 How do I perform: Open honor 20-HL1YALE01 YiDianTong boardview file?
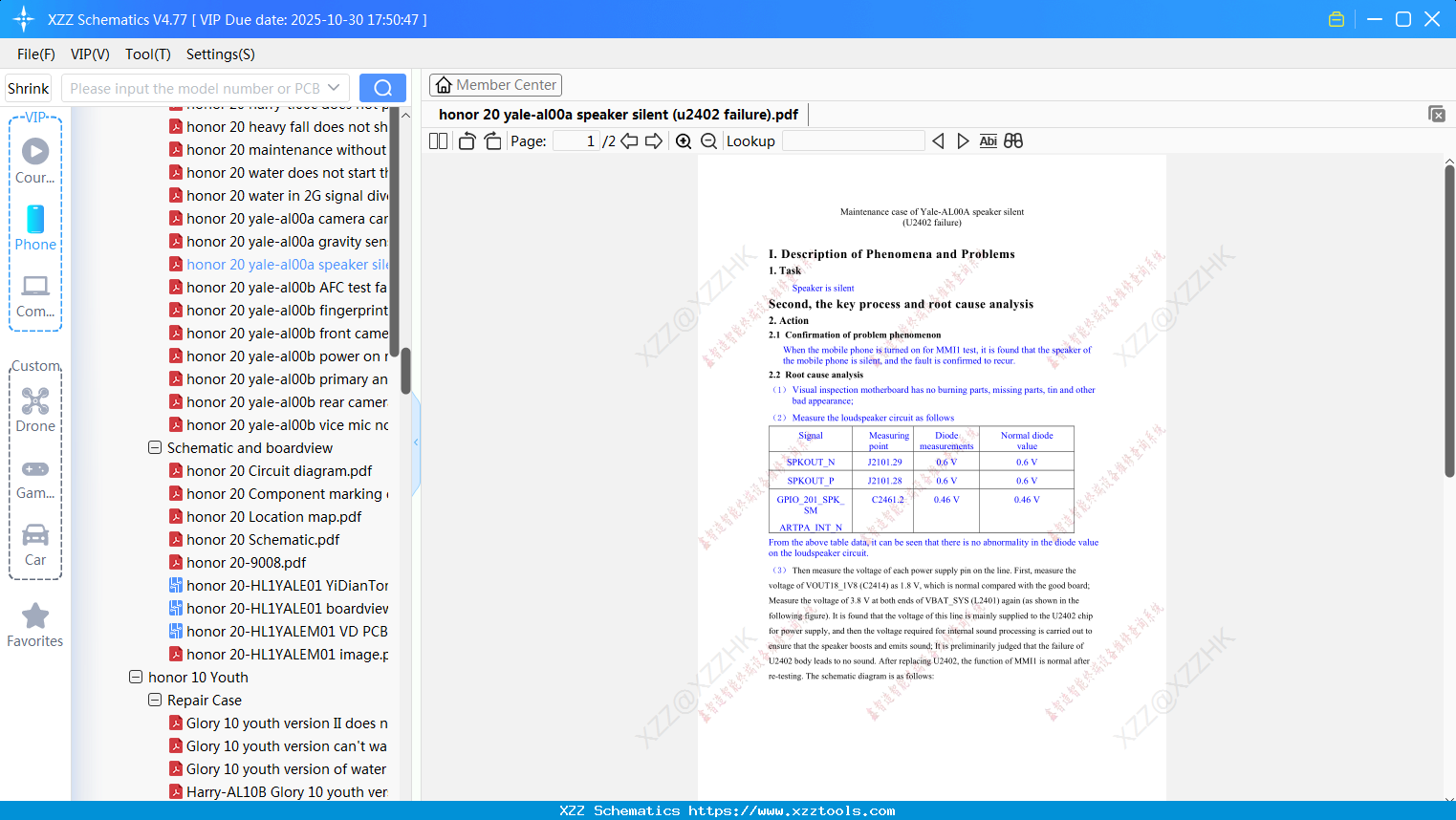pyautogui.click(x=278, y=585)
